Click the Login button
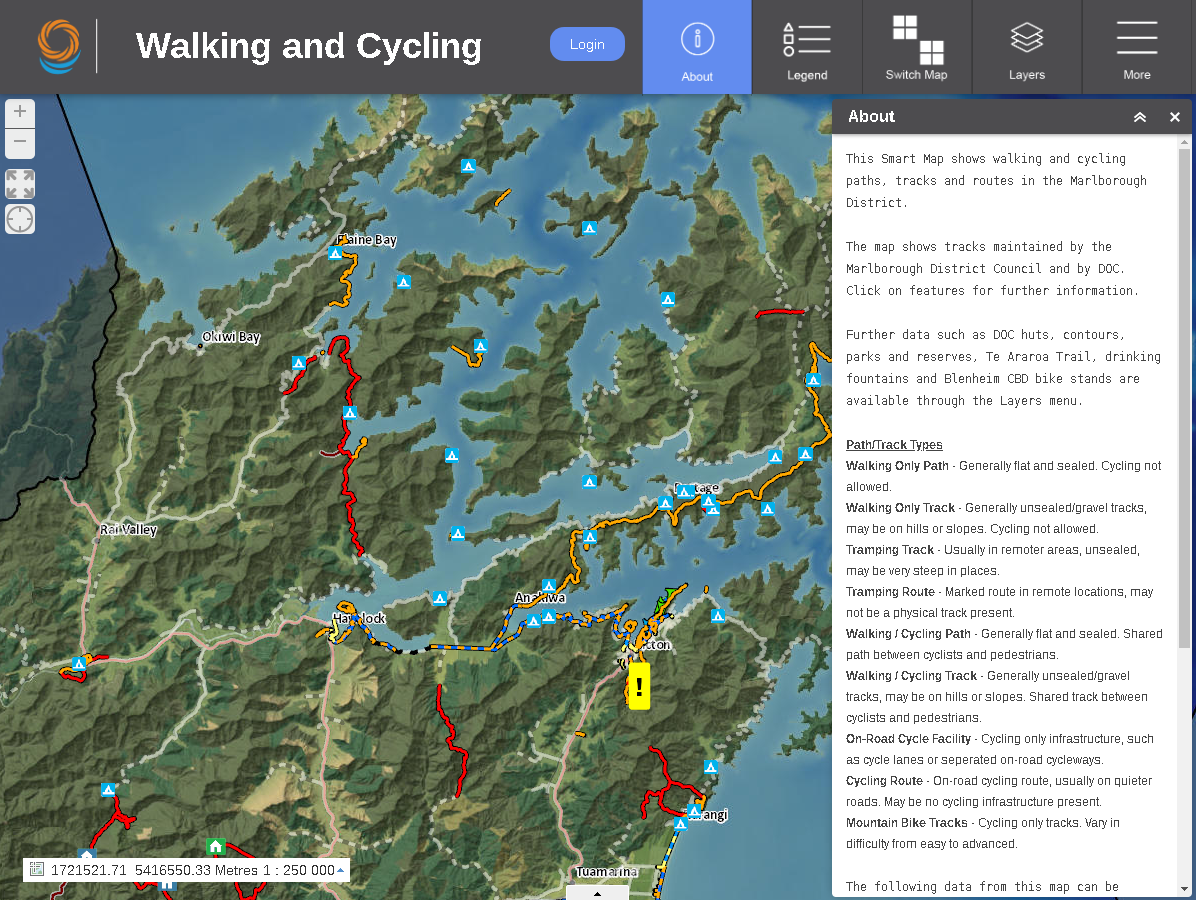1196x900 pixels. pos(587,44)
